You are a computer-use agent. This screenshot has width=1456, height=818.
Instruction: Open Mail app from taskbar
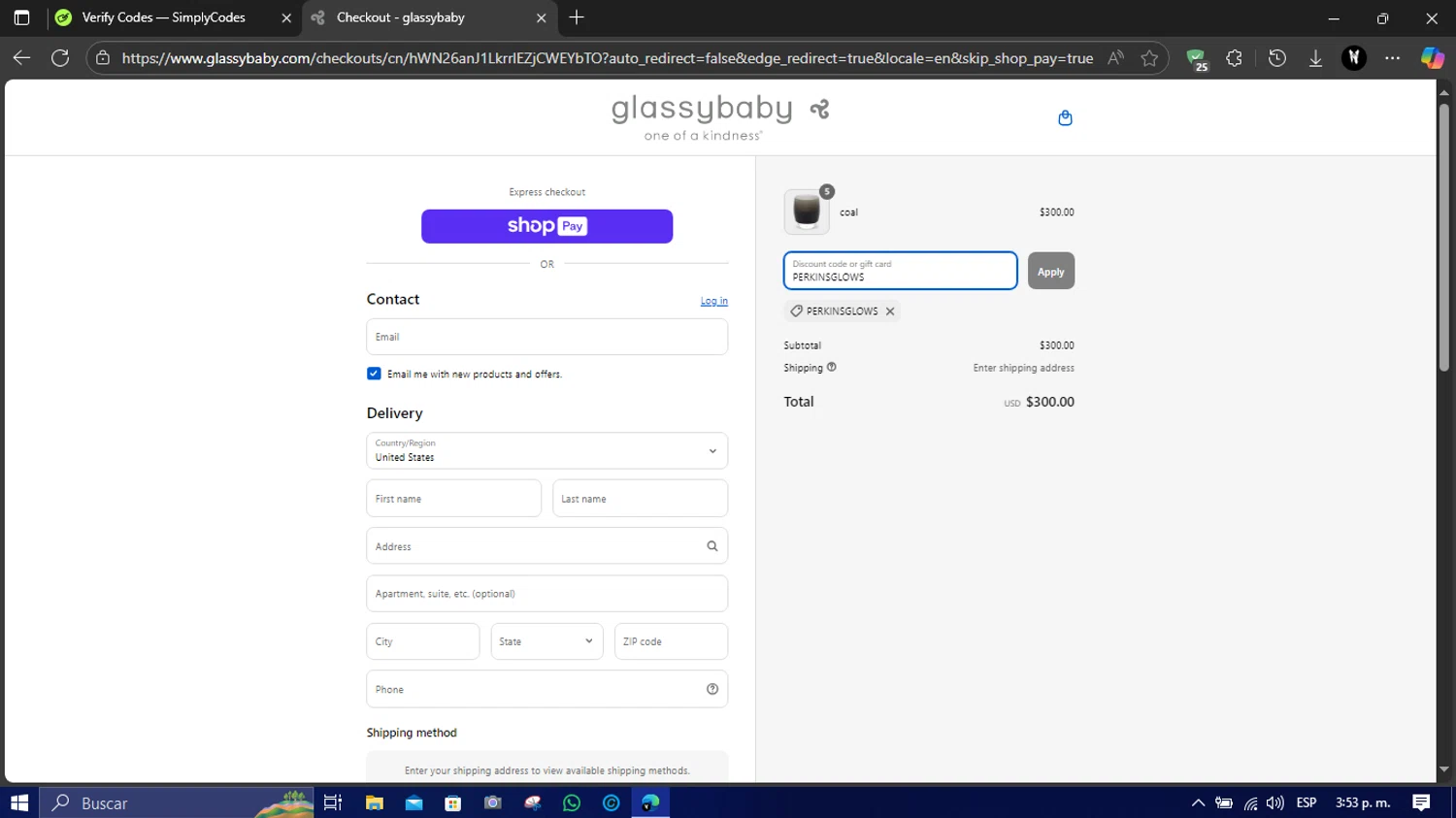pos(414,802)
